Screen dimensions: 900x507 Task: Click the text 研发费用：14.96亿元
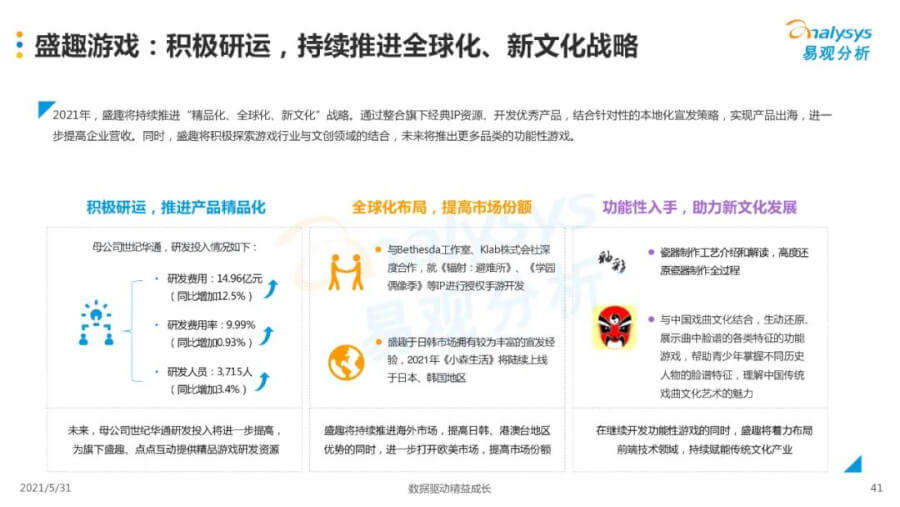[215, 278]
